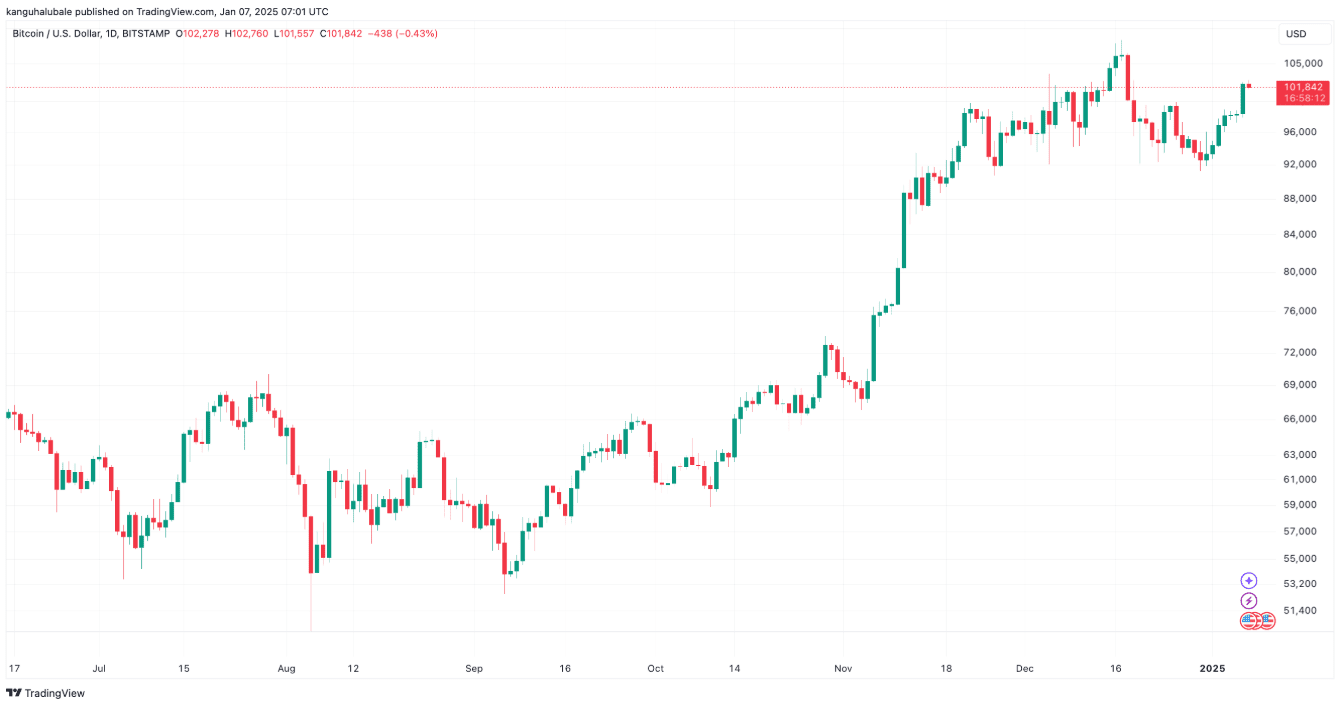Select the Dec label on the time axis

[1026, 668]
